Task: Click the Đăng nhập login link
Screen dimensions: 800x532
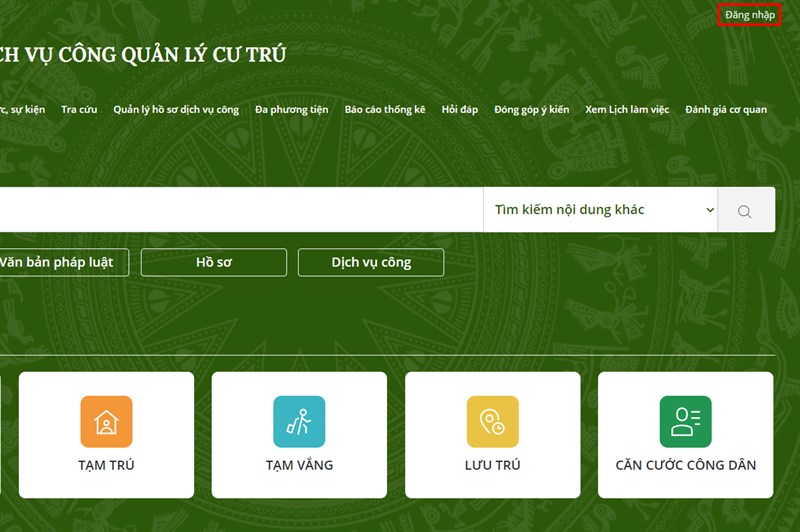Action: [x=749, y=15]
